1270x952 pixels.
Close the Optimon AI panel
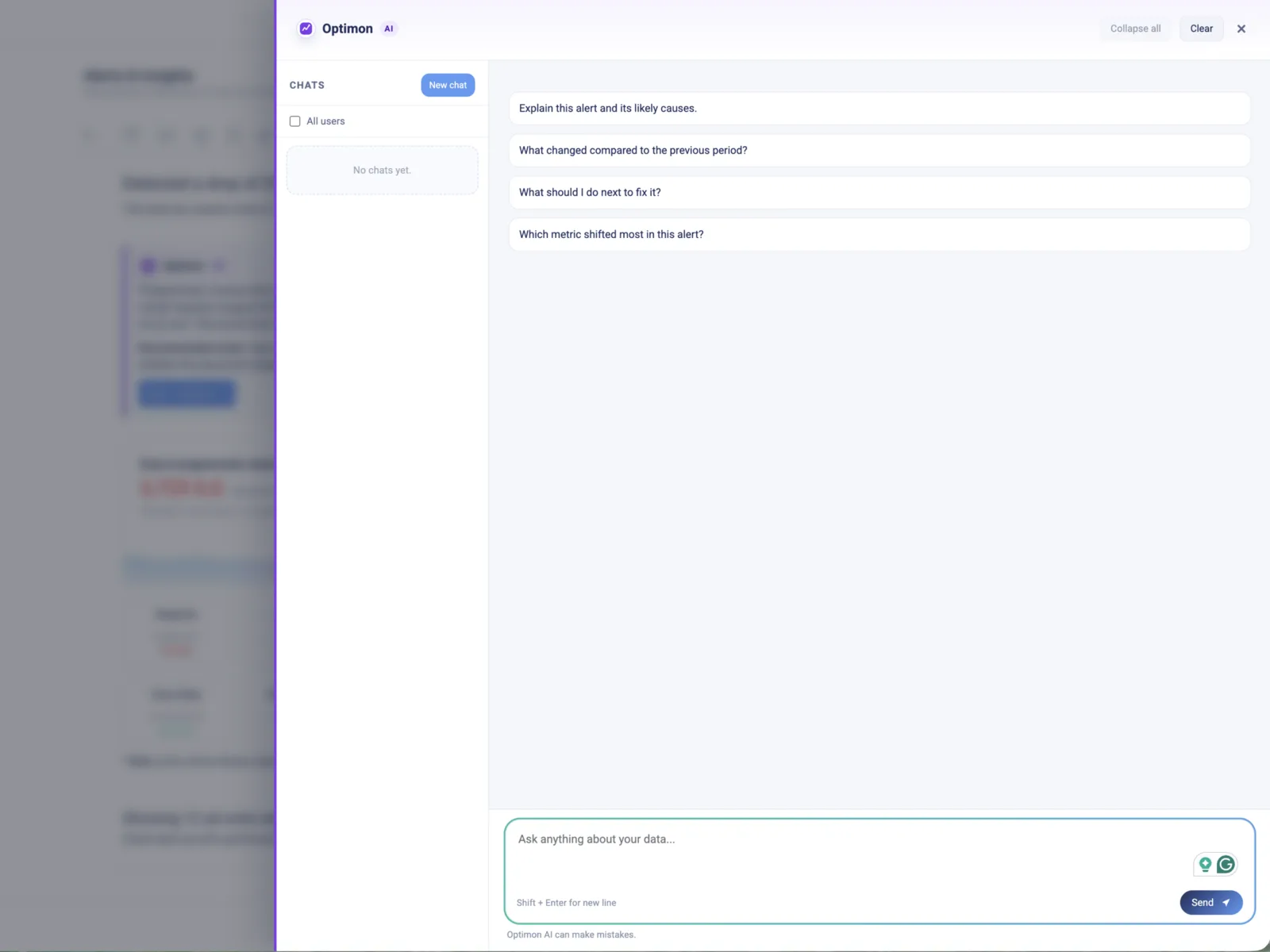click(x=1241, y=29)
